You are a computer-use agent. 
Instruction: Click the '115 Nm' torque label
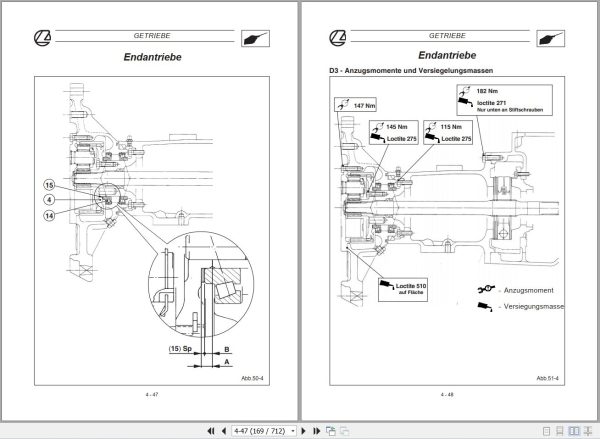click(x=451, y=127)
